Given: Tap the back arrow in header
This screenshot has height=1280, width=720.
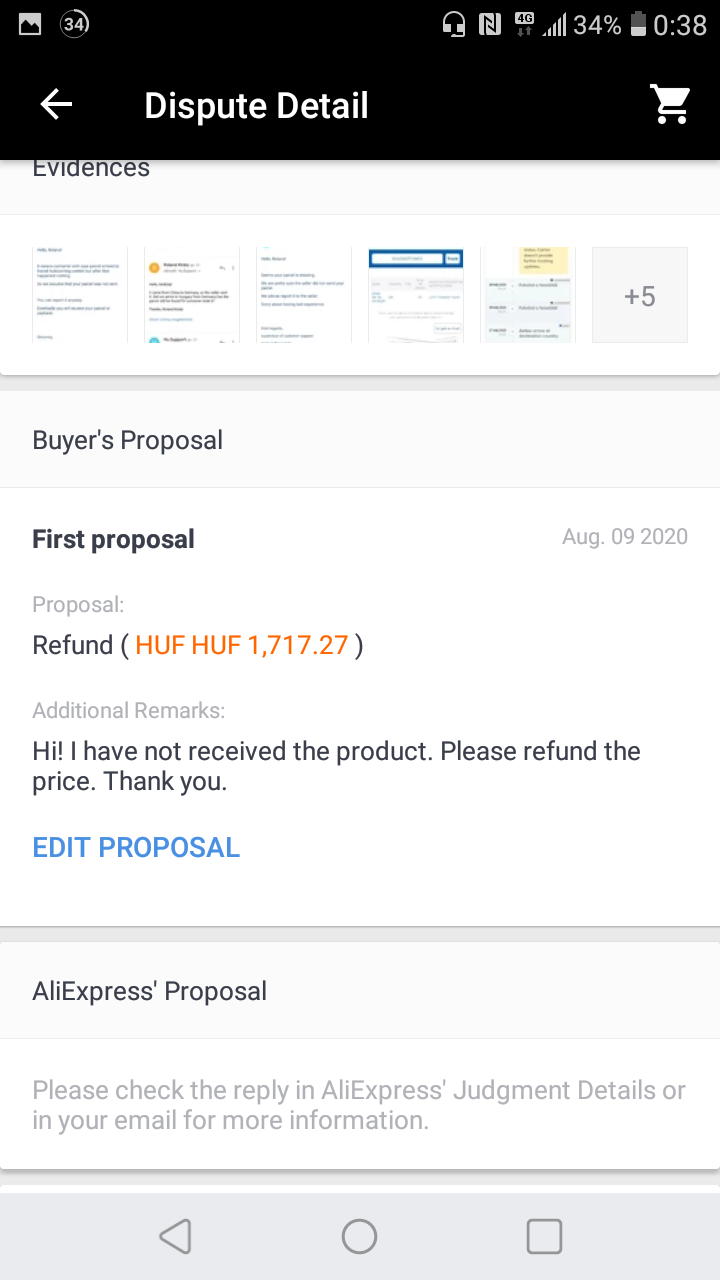Looking at the screenshot, I should tap(56, 105).
